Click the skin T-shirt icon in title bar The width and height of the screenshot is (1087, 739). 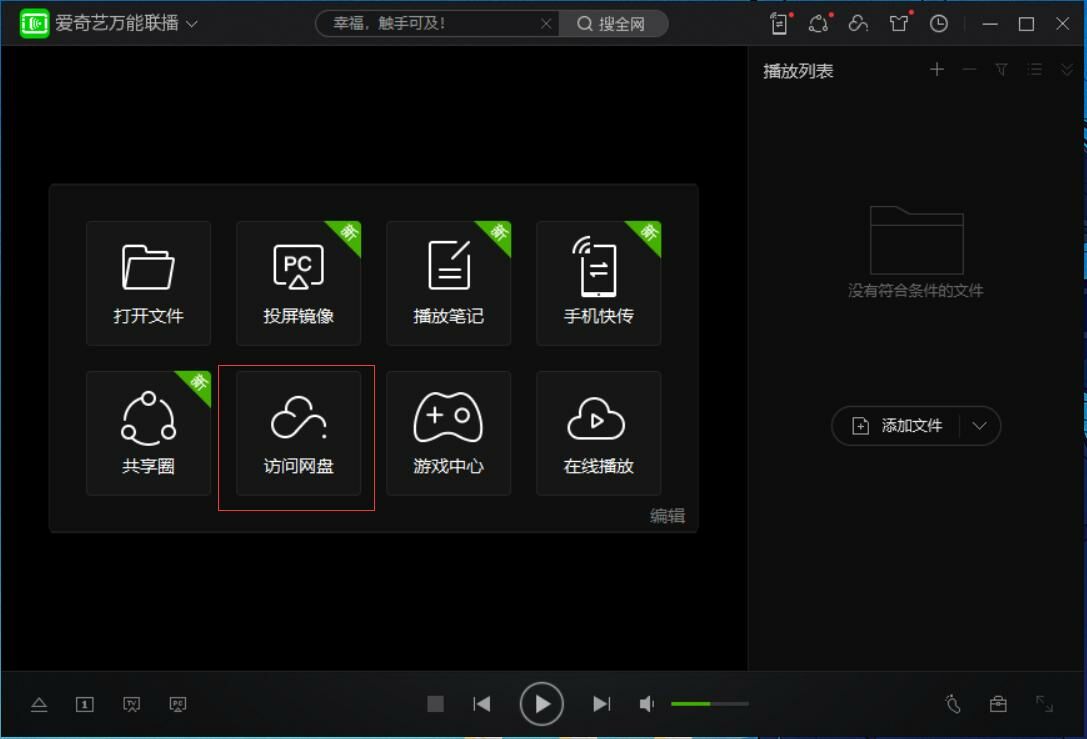tap(899, 24)
